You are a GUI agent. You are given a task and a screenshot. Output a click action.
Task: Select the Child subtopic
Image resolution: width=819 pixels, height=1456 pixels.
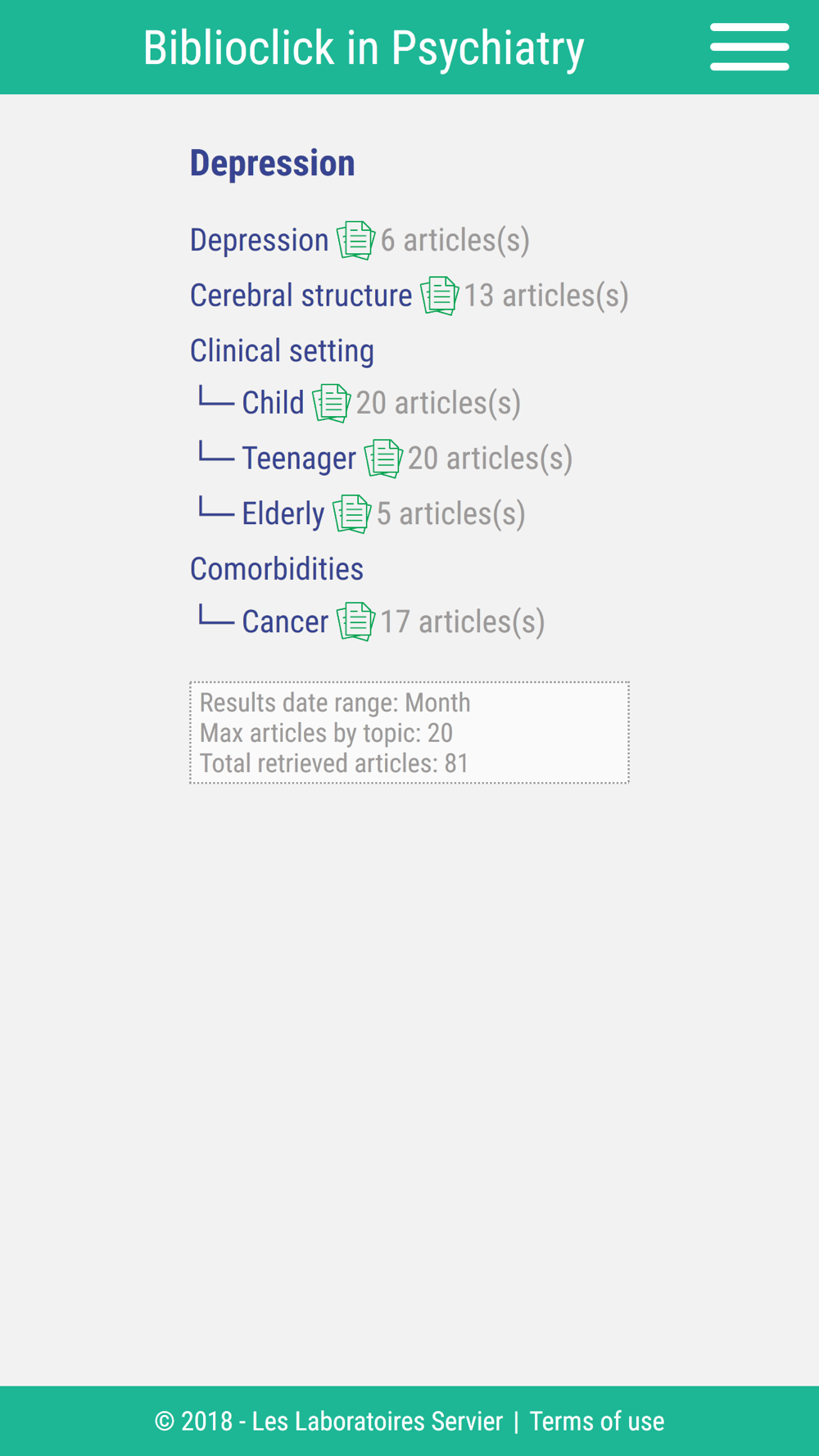pos(273,403)
